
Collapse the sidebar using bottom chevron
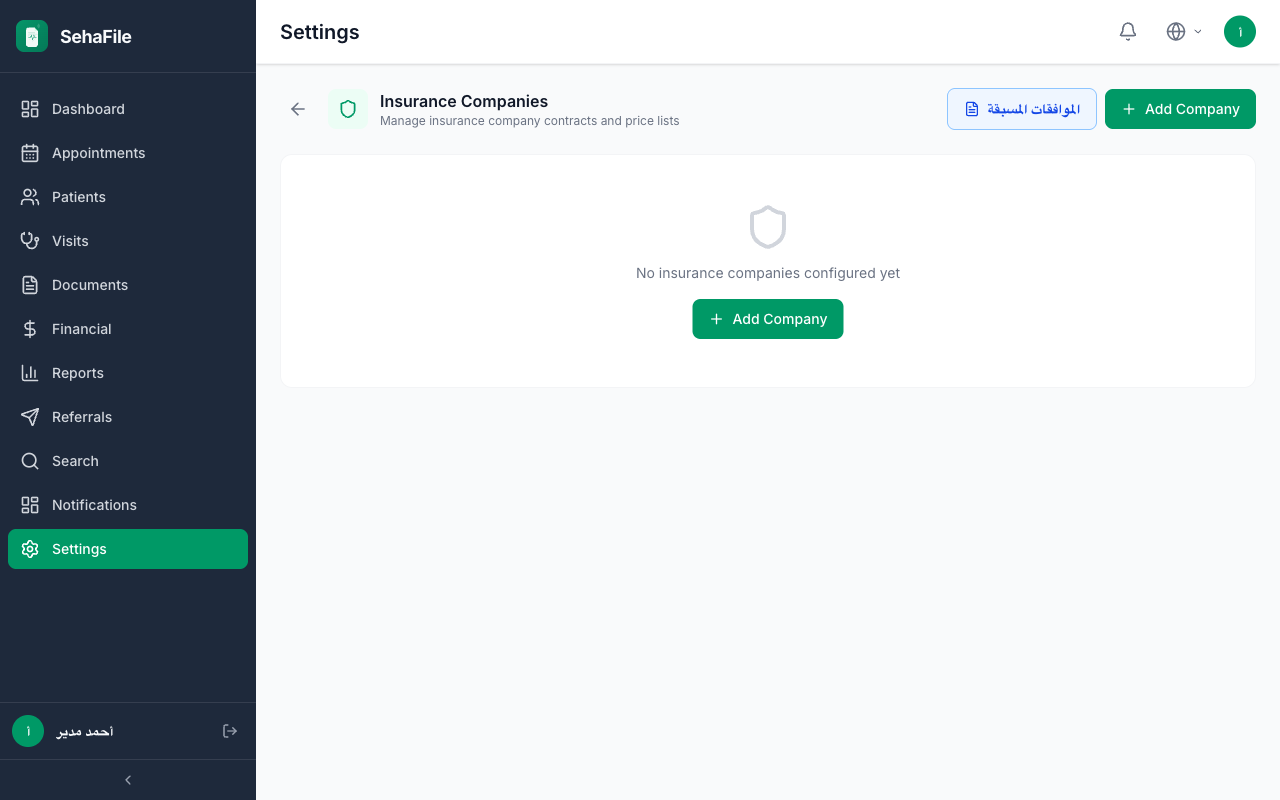click(128, 780)
